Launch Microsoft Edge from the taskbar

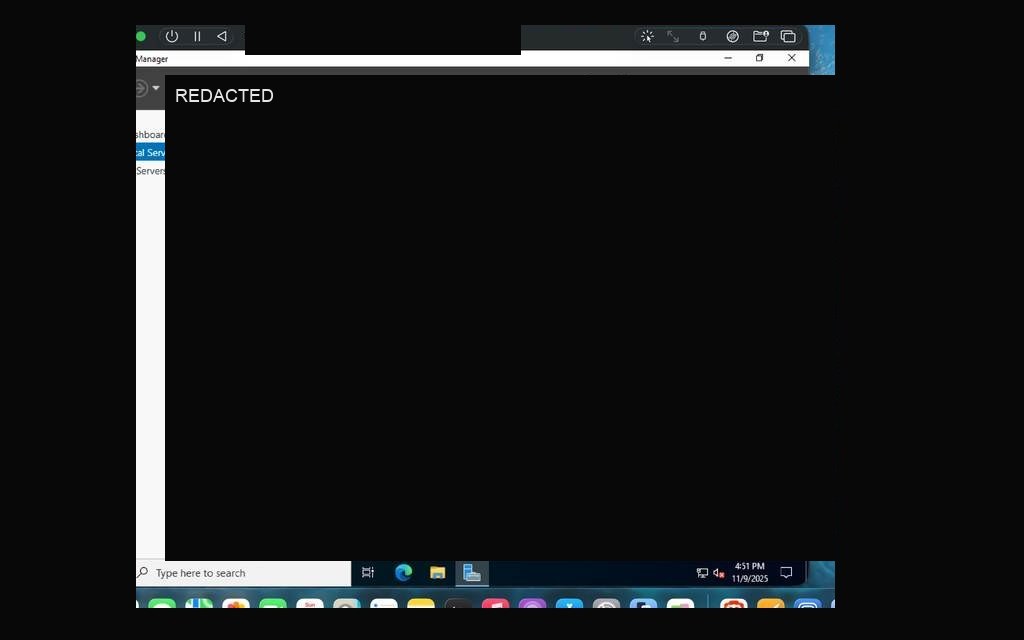pyautogui.click(x=404, y=573)
